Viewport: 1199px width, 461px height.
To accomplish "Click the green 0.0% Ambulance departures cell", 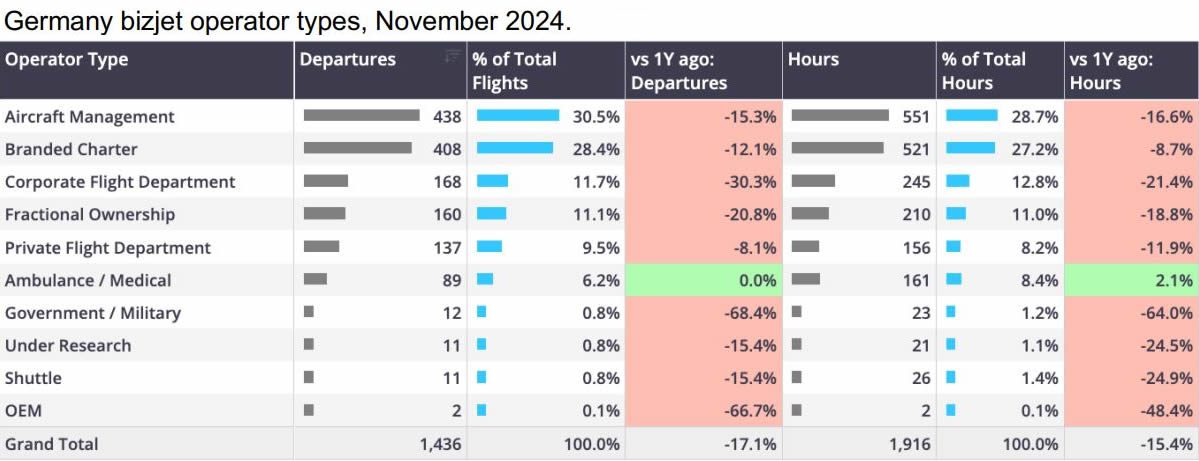I will point(704,281).
